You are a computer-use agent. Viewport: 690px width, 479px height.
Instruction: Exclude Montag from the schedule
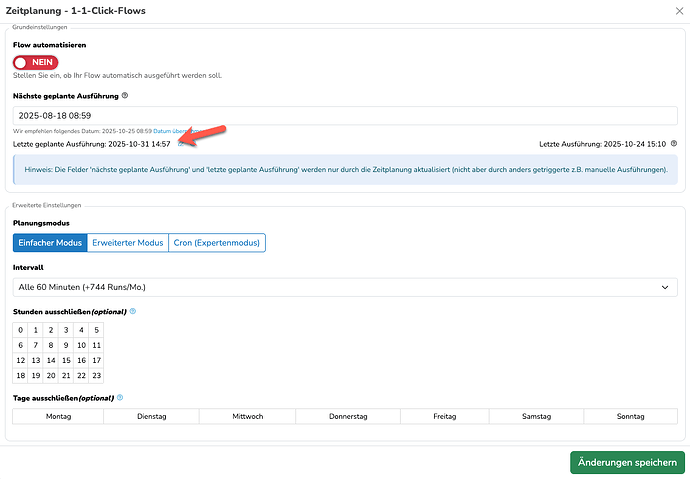[59, 416]
